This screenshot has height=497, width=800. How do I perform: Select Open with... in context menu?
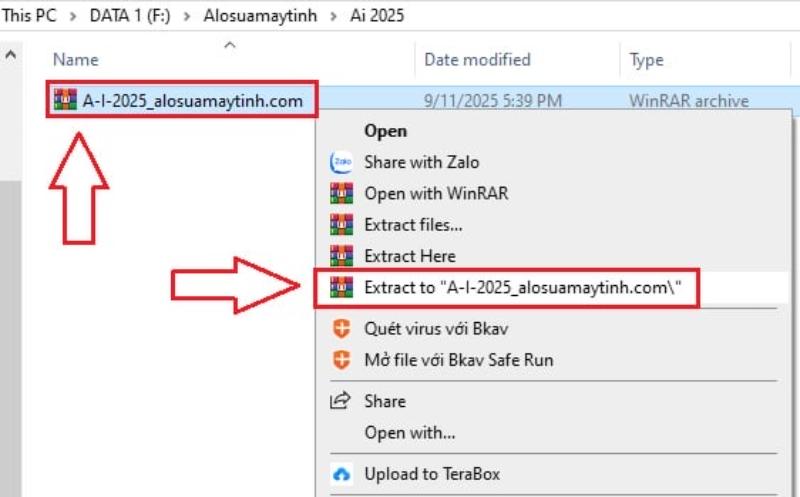point(409,433)
